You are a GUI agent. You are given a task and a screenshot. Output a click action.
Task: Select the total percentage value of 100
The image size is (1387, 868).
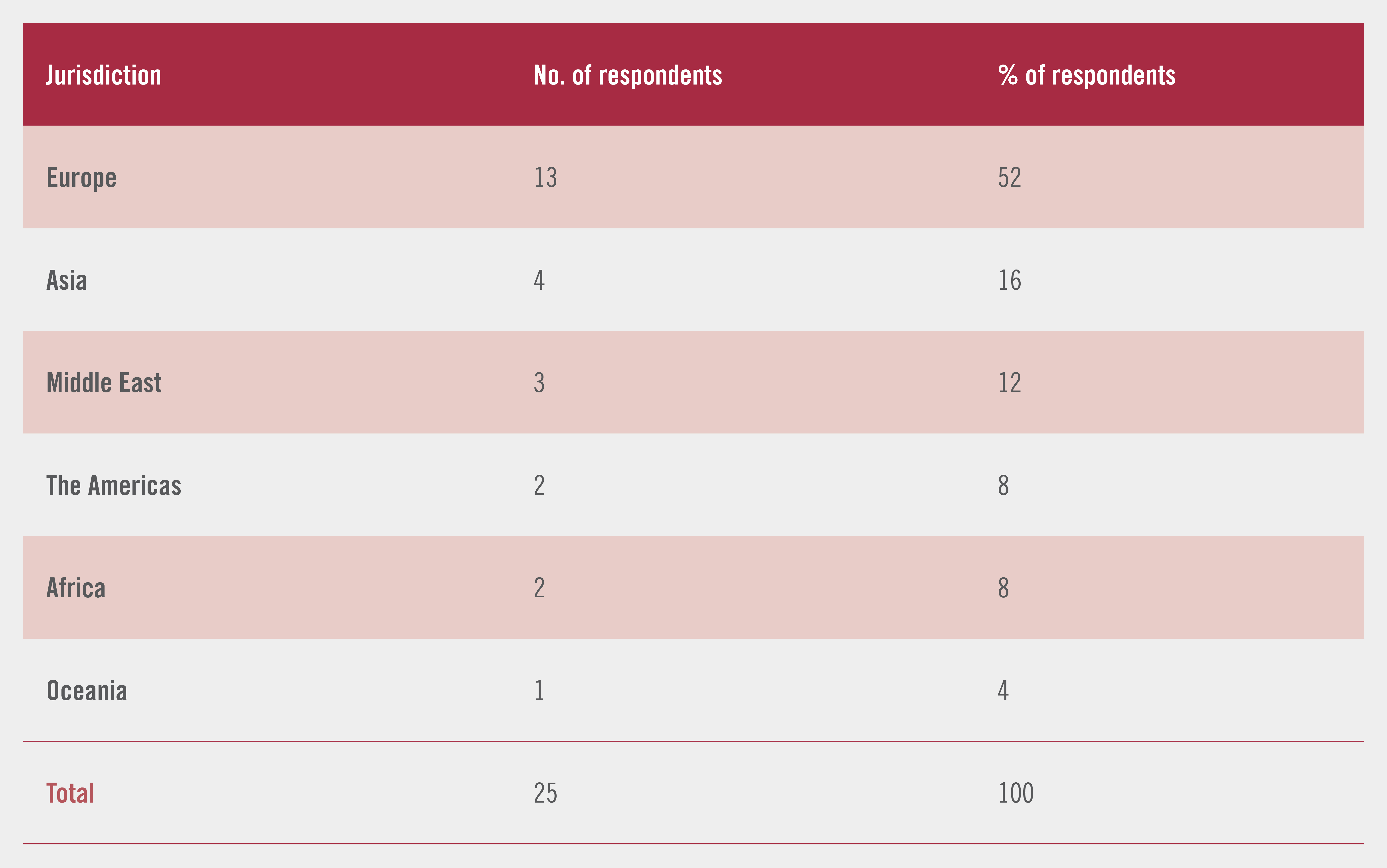pos(1016,793)
